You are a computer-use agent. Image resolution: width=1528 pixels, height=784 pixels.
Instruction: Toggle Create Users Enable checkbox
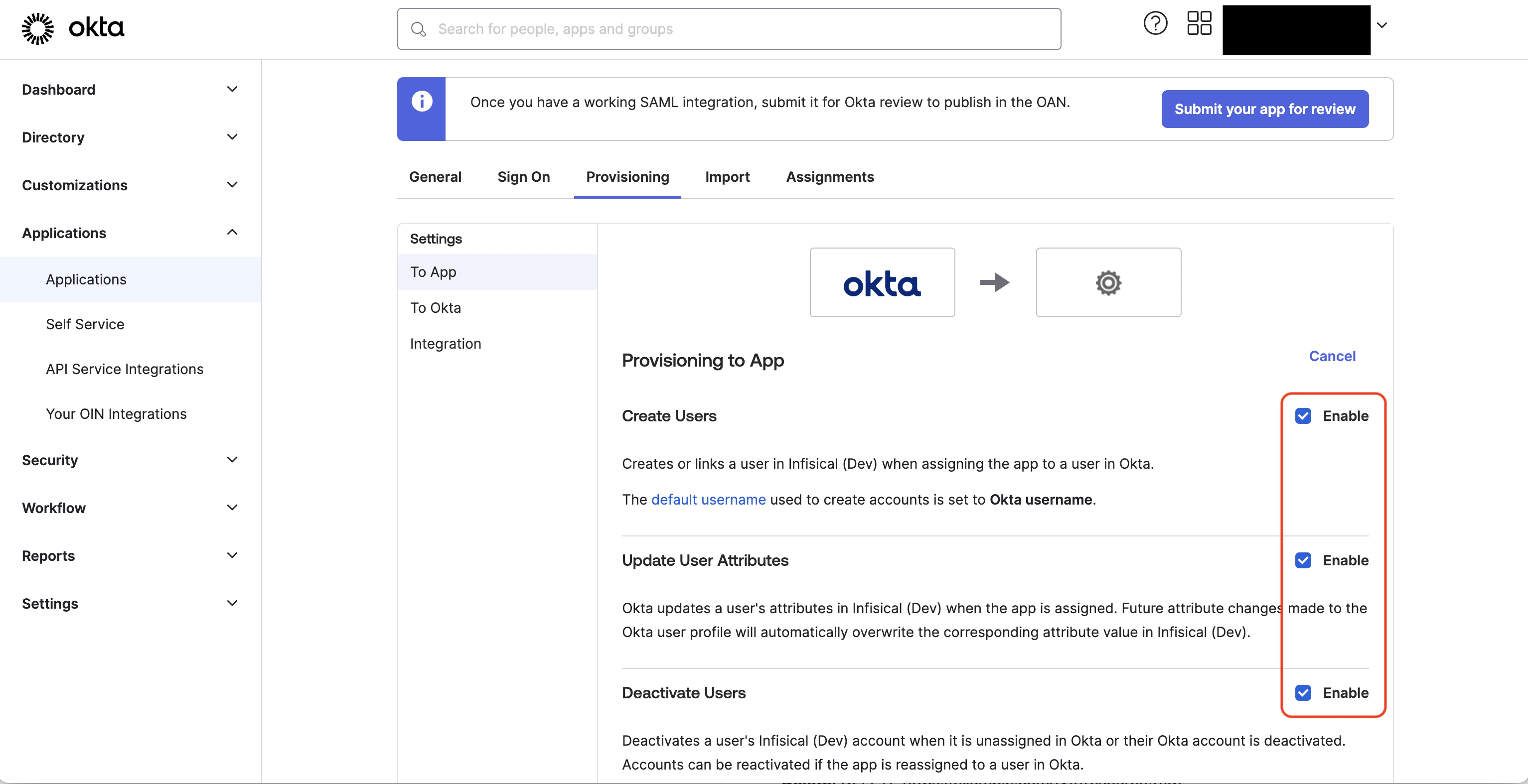(x=1303, y=416)
